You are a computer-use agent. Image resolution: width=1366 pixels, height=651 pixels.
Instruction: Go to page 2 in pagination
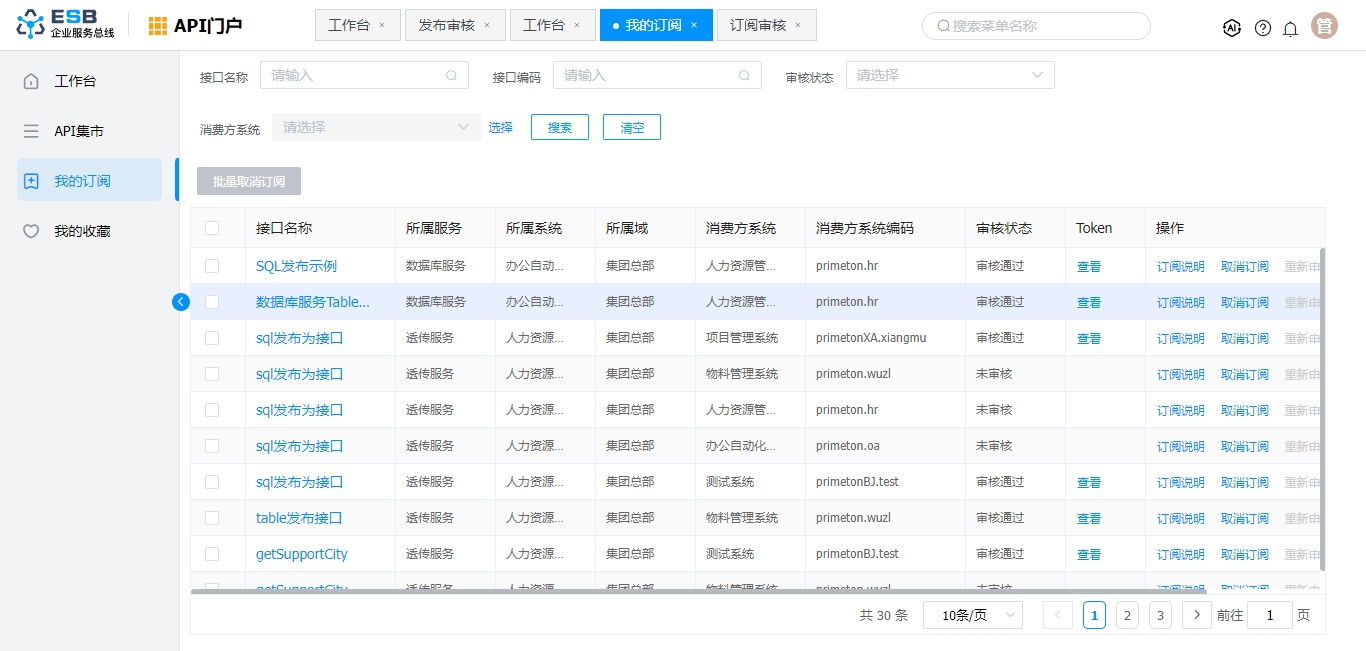click(x=1127, y=615)
